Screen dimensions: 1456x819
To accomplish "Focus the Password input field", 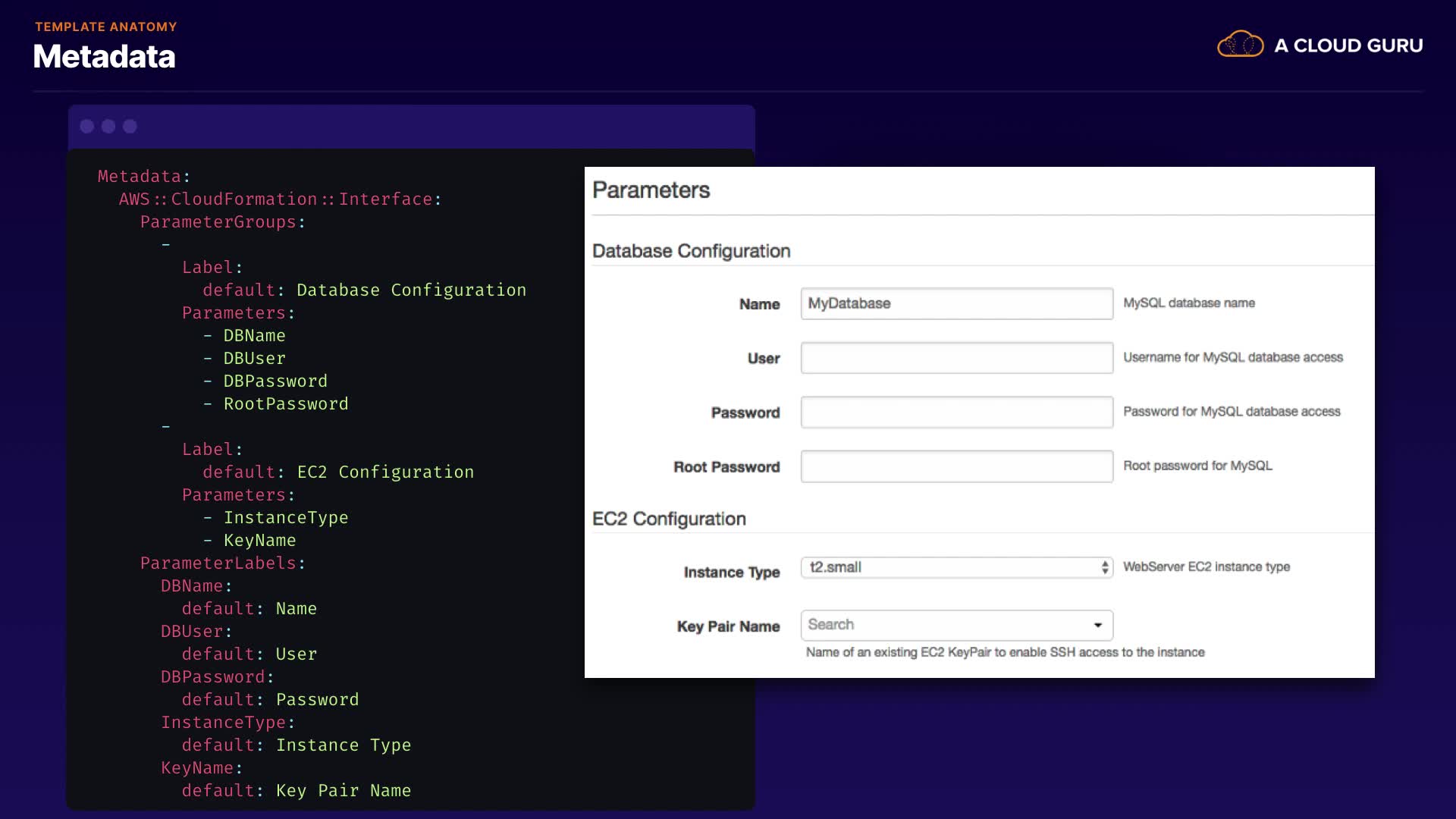I will [x=956, y=413].
